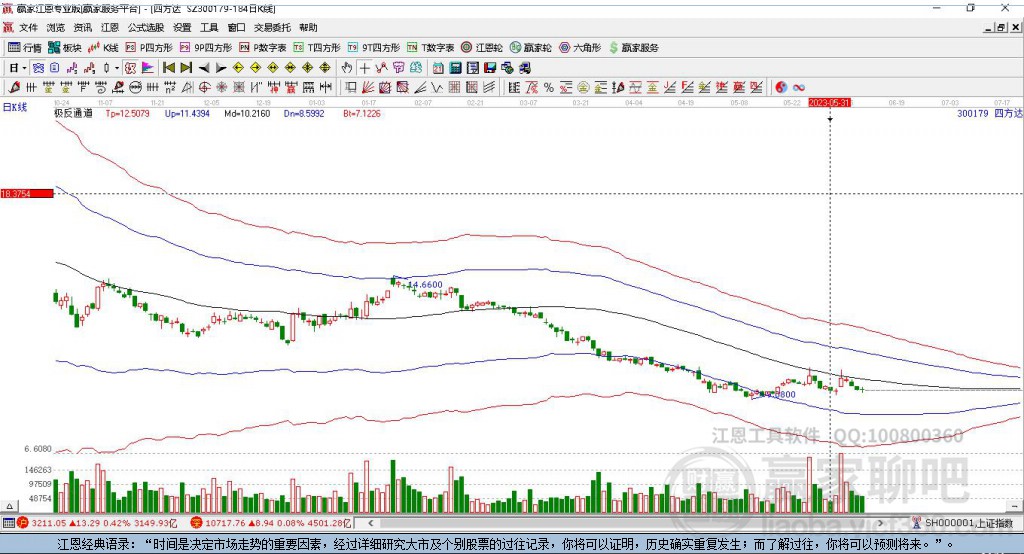Open 赢家服务 service link
Screen dimensions: 1024x554
633,48
